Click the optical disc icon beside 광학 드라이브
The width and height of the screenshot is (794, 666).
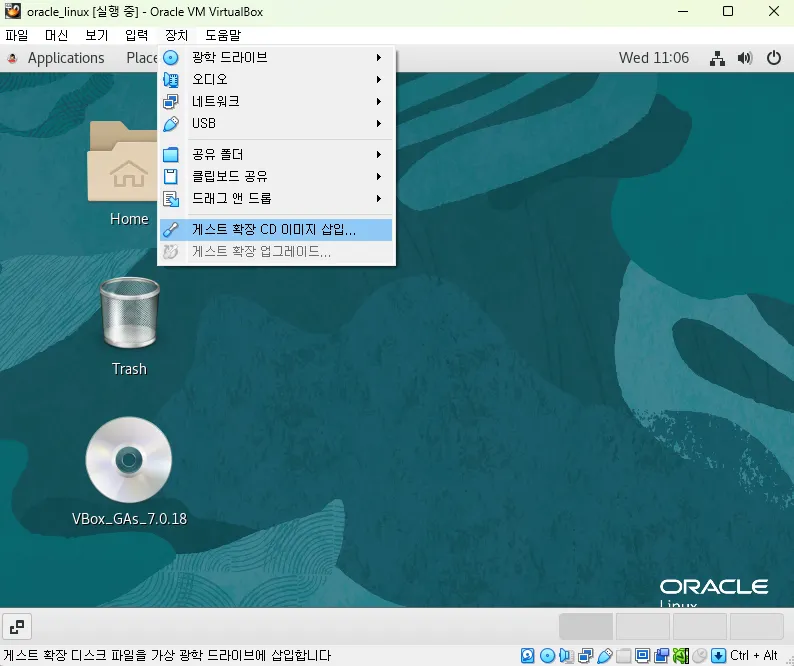tap(171, 58)
